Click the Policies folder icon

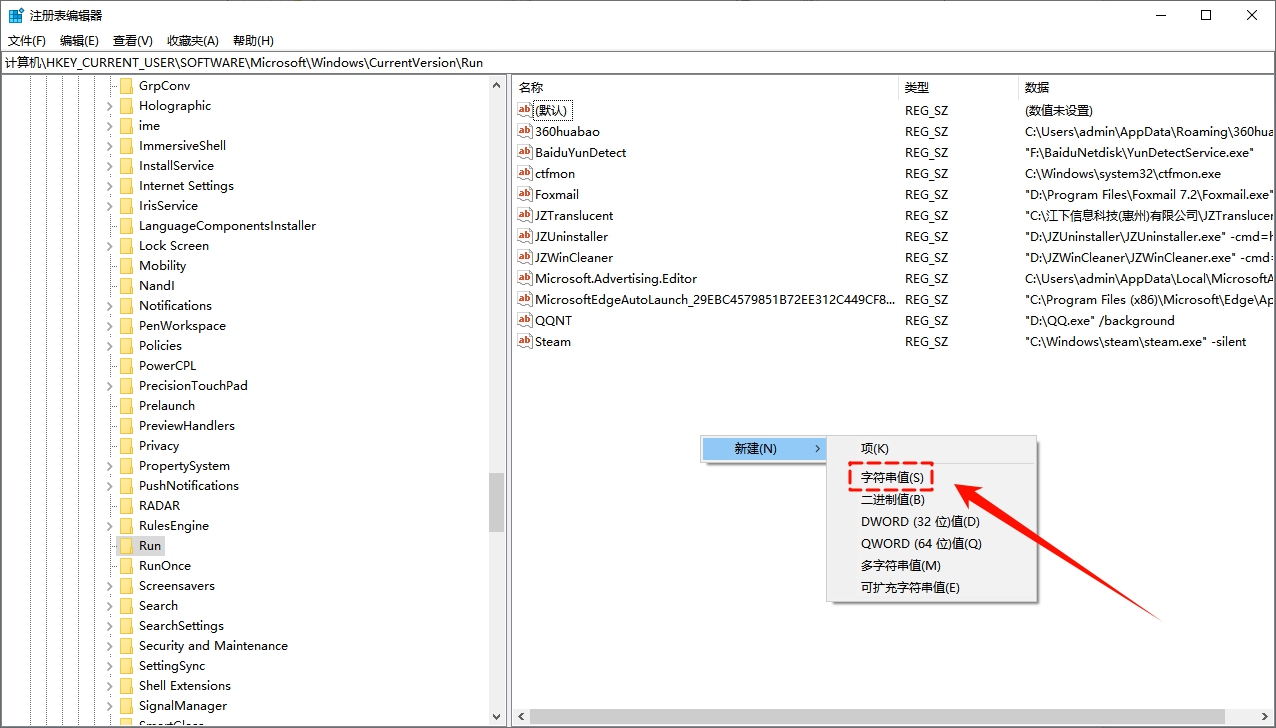click(x=126, y=346)
